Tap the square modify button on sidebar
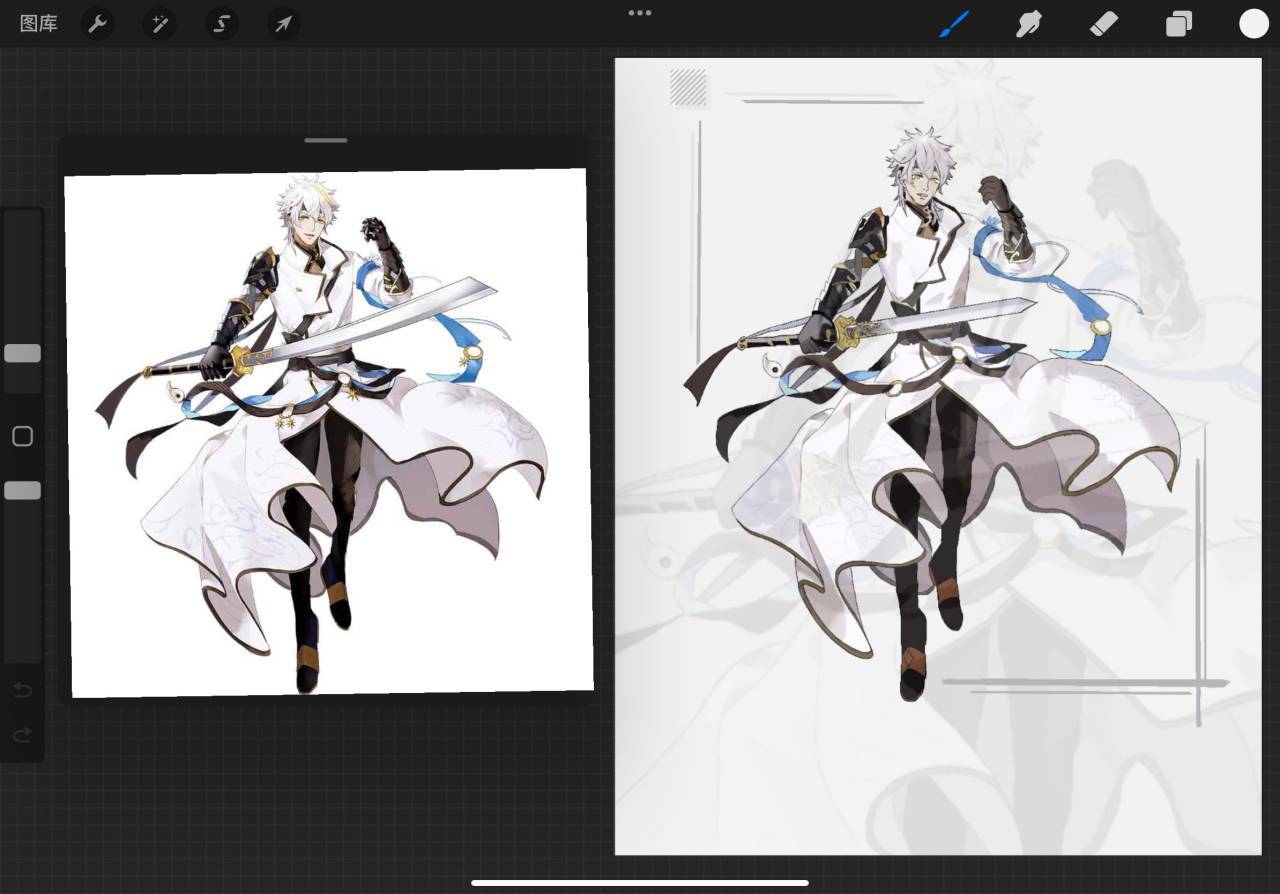 pos(22,436)
